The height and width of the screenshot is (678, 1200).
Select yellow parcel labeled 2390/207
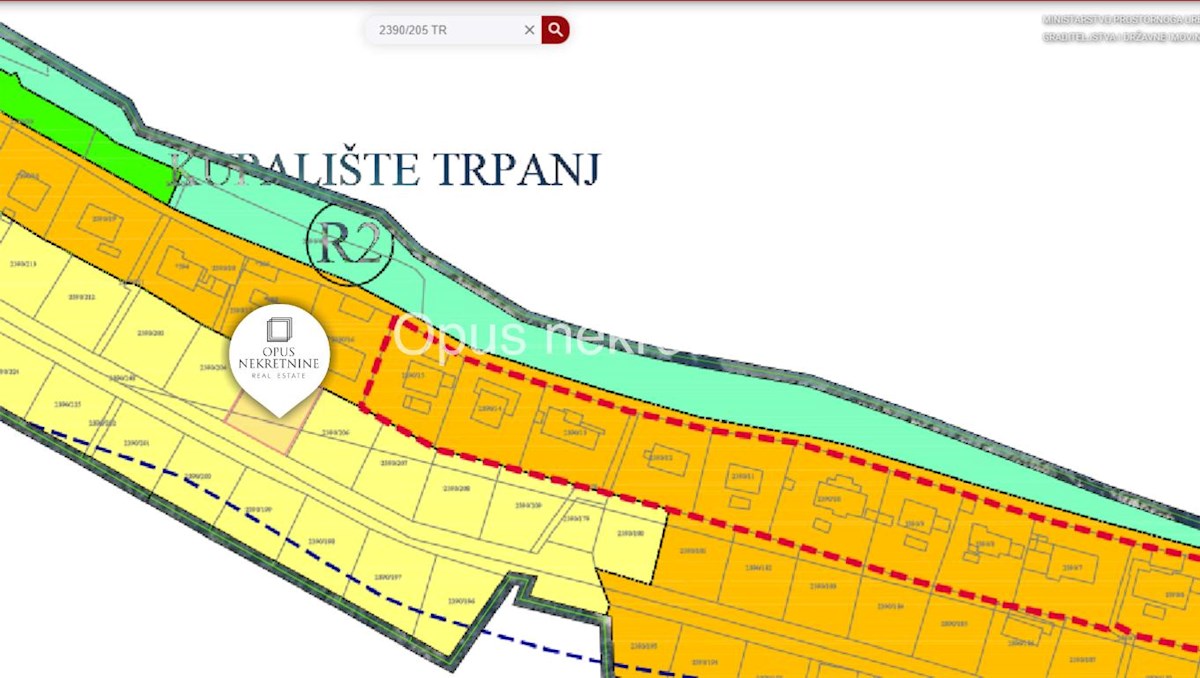(394, 464)
